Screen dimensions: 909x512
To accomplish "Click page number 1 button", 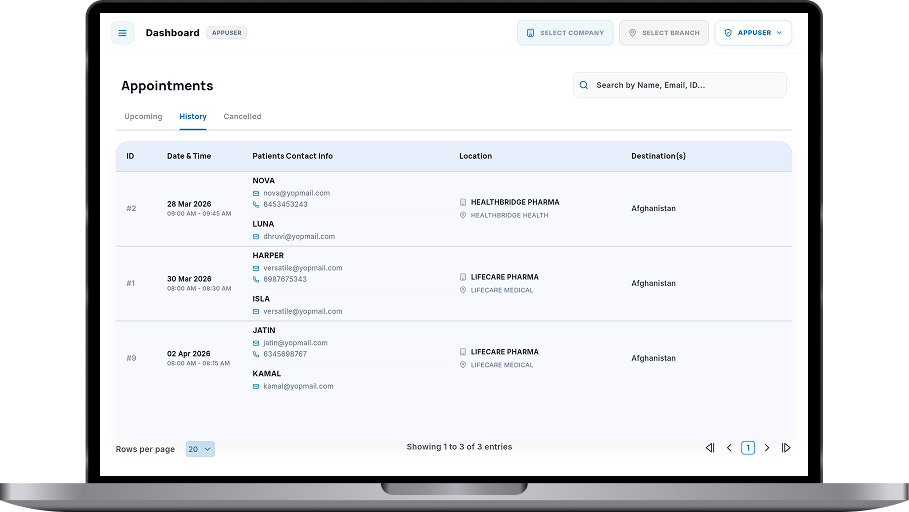I will [x=748, y=448].
